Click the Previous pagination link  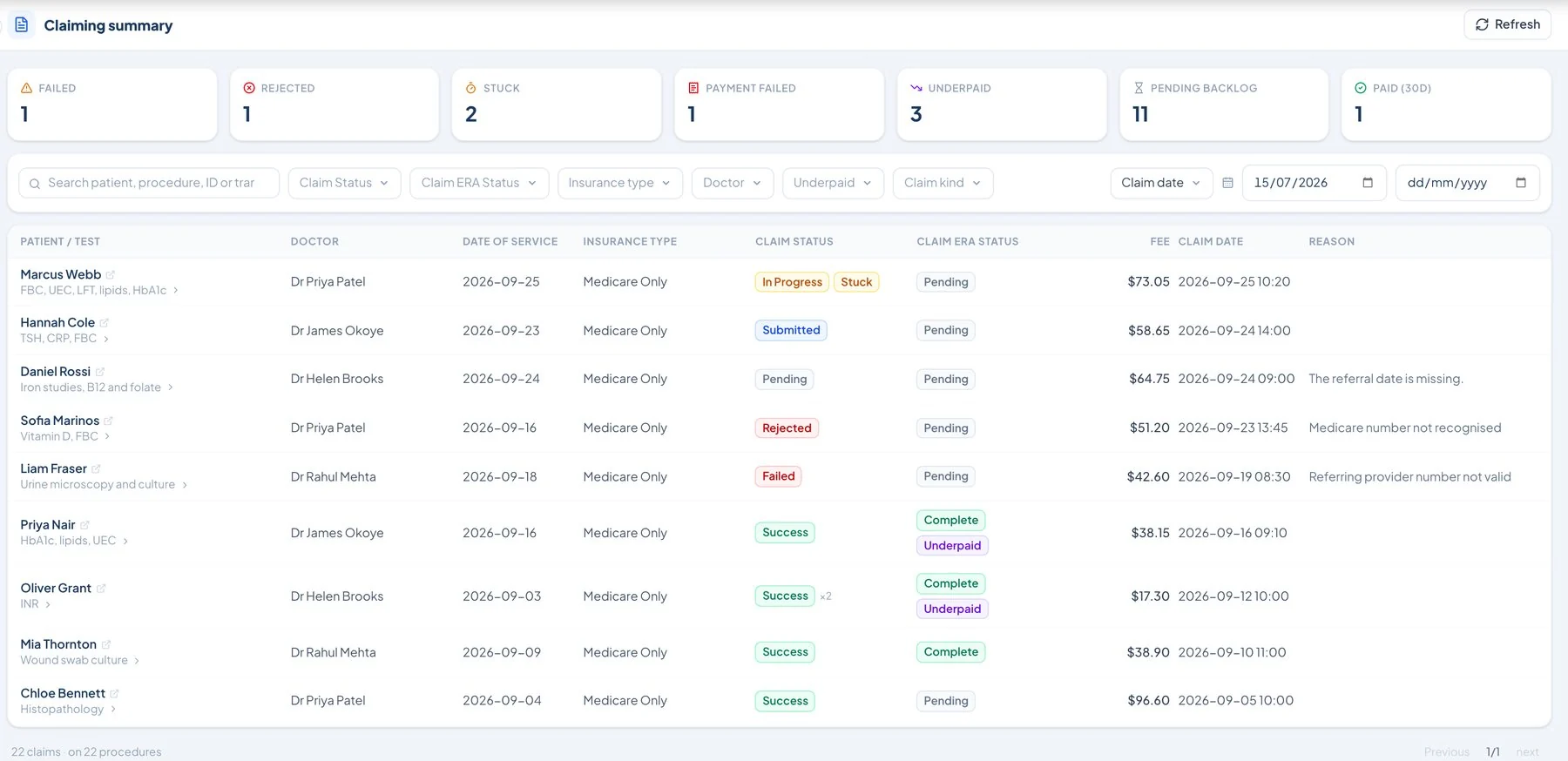tap(1446, 752)
